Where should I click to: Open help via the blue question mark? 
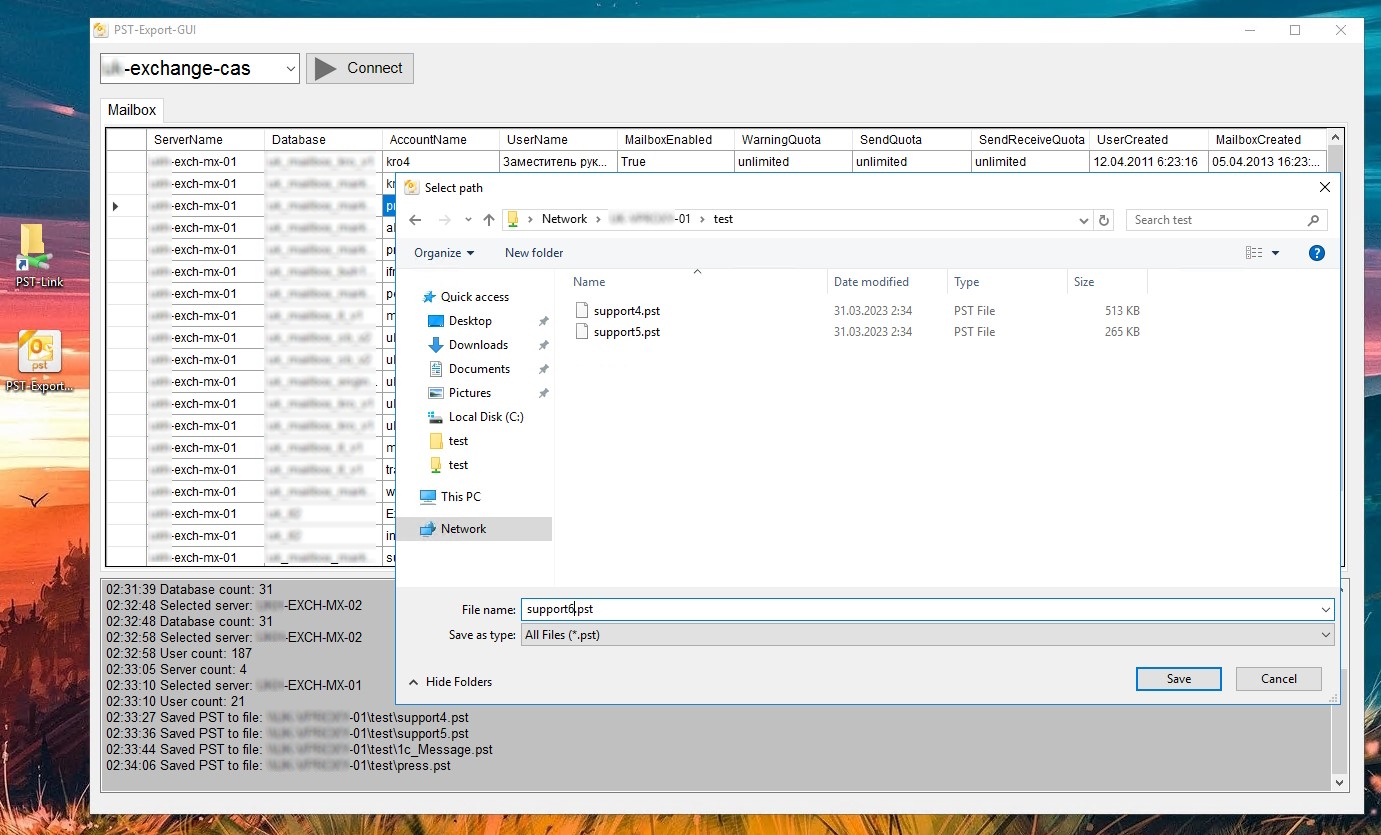pos(1317,253)
